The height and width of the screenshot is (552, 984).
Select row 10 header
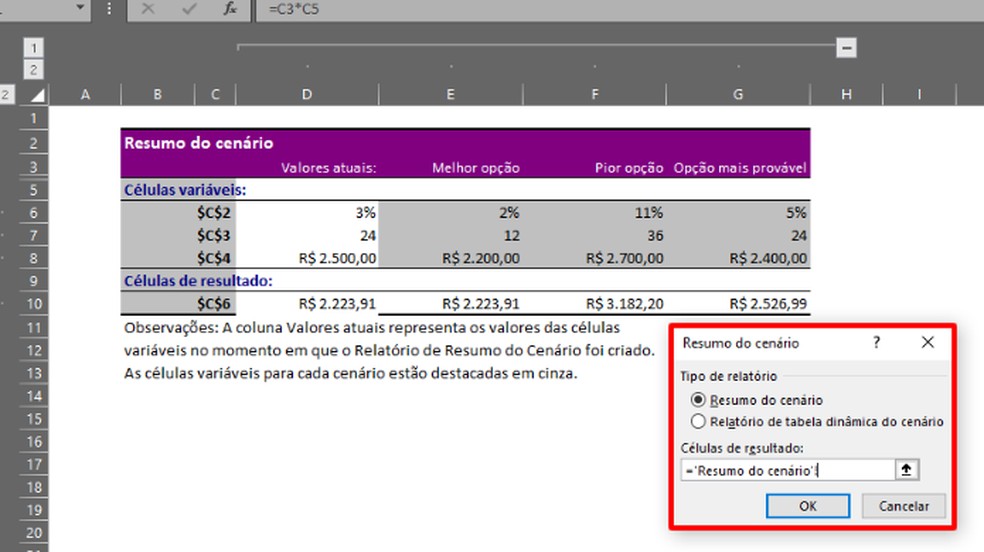coord(34,304)
